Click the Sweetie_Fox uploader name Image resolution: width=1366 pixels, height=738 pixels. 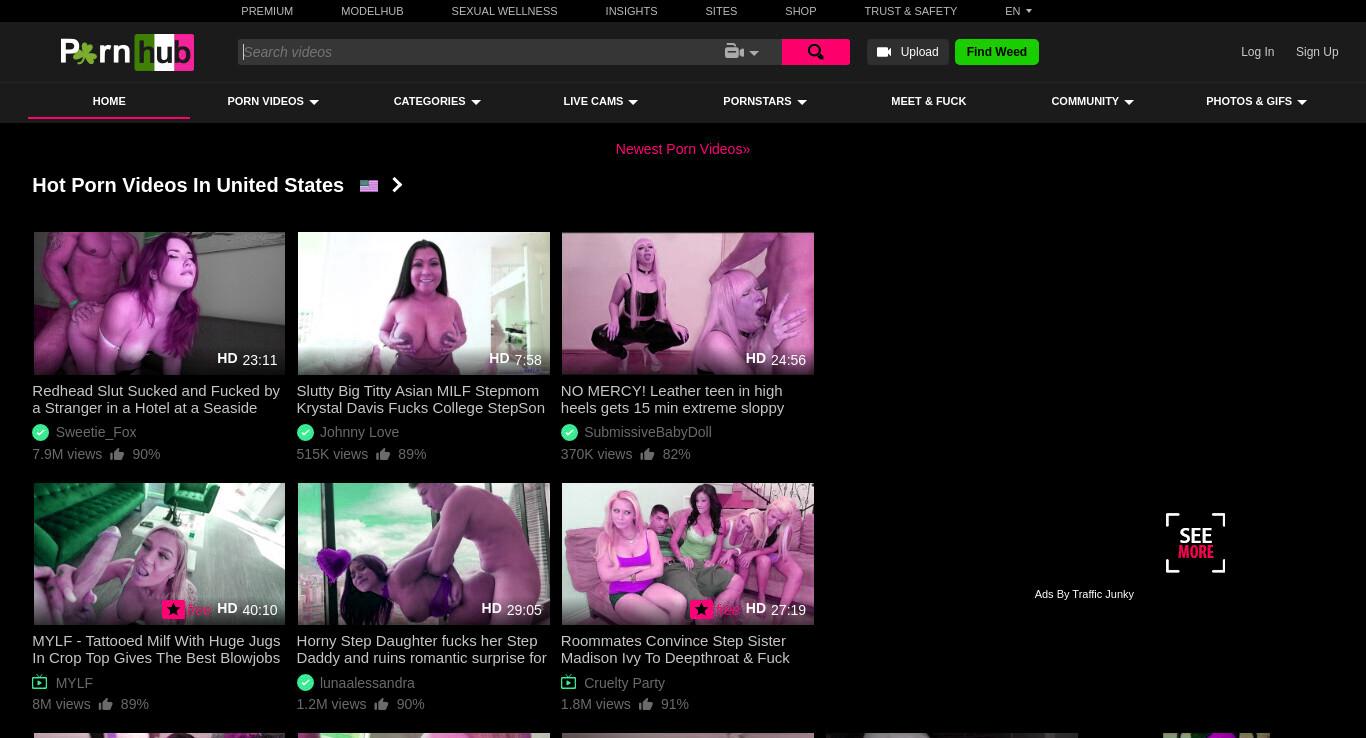(96, 432)
